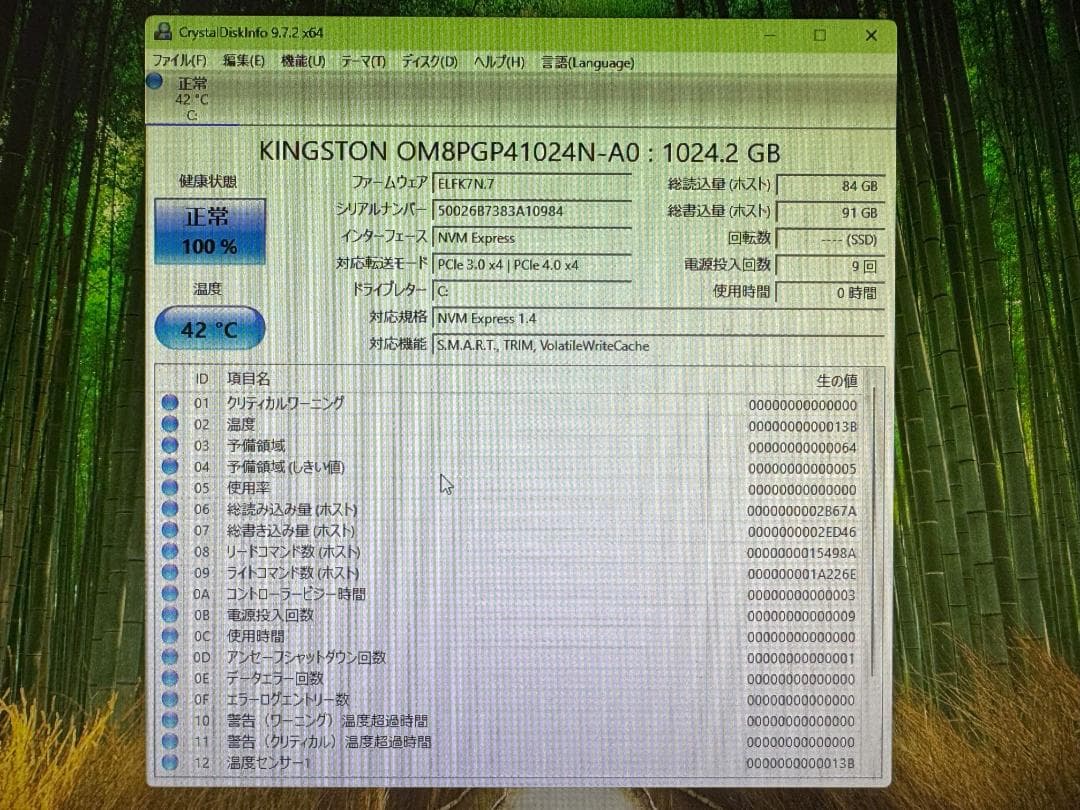Click the blue status dot beside クリティカルワーニング
The width and height of the screenshot is (1080, 810).
(x=169, y=403)
